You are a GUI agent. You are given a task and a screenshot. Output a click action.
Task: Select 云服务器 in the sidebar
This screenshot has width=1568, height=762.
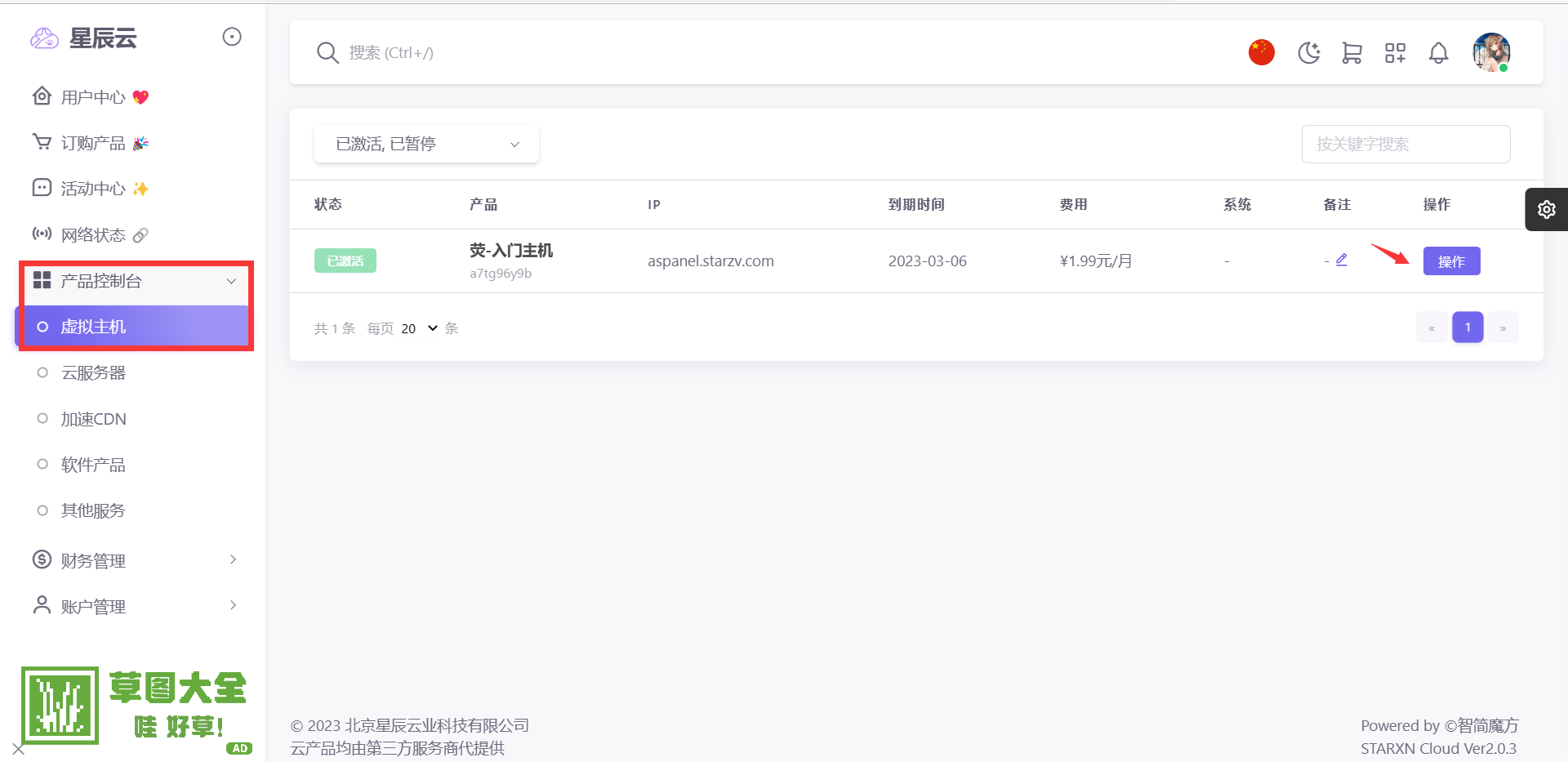[x=93, y=373]
